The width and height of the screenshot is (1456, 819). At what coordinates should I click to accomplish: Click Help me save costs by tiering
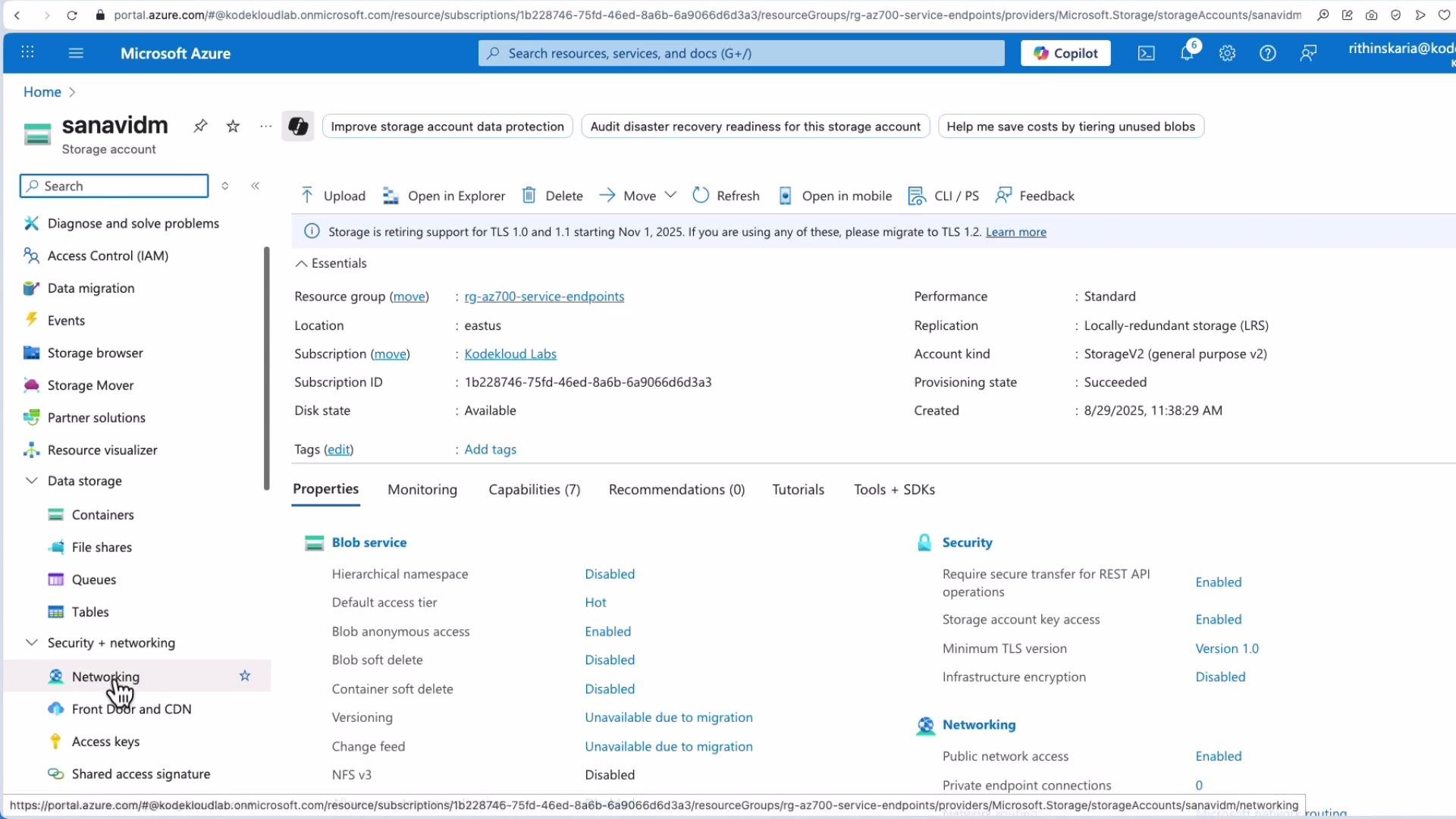(1071, 127)
